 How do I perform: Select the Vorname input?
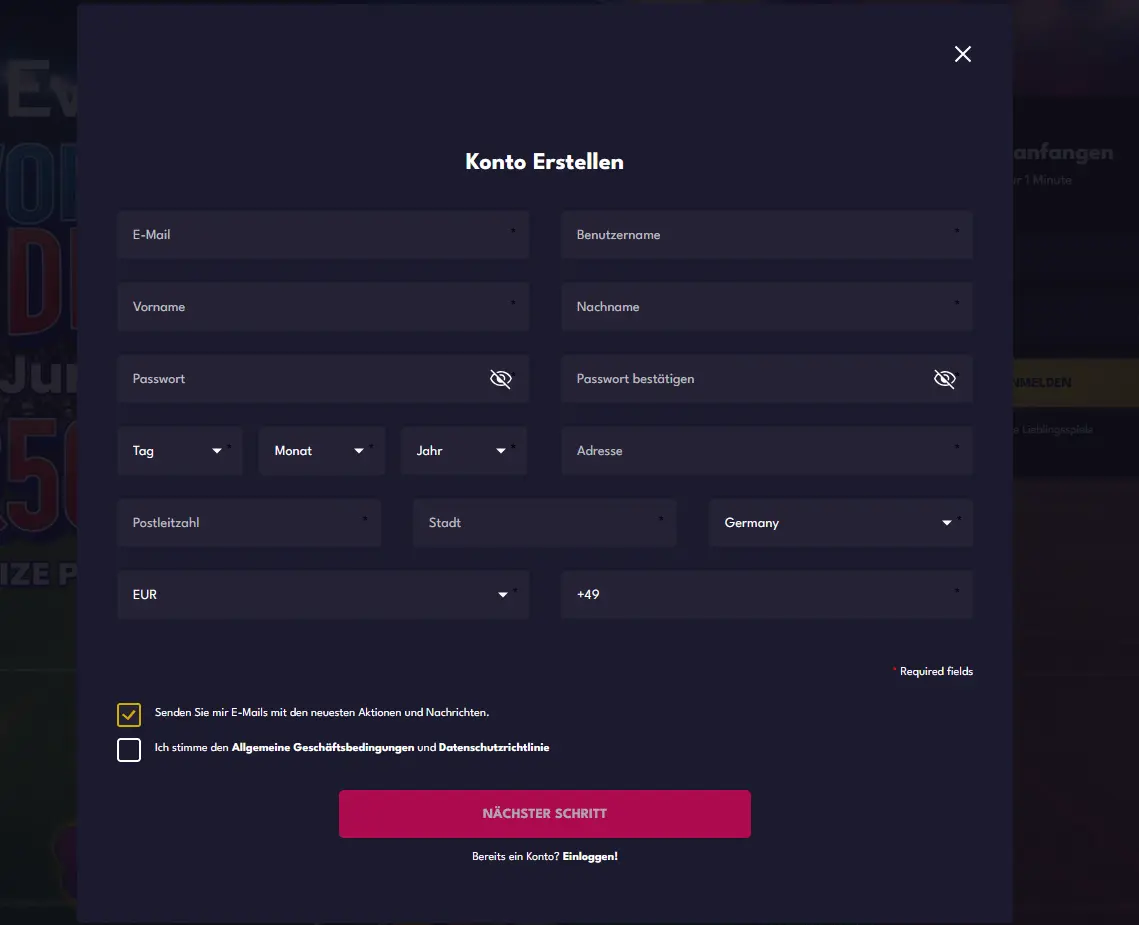pos(323,307)
